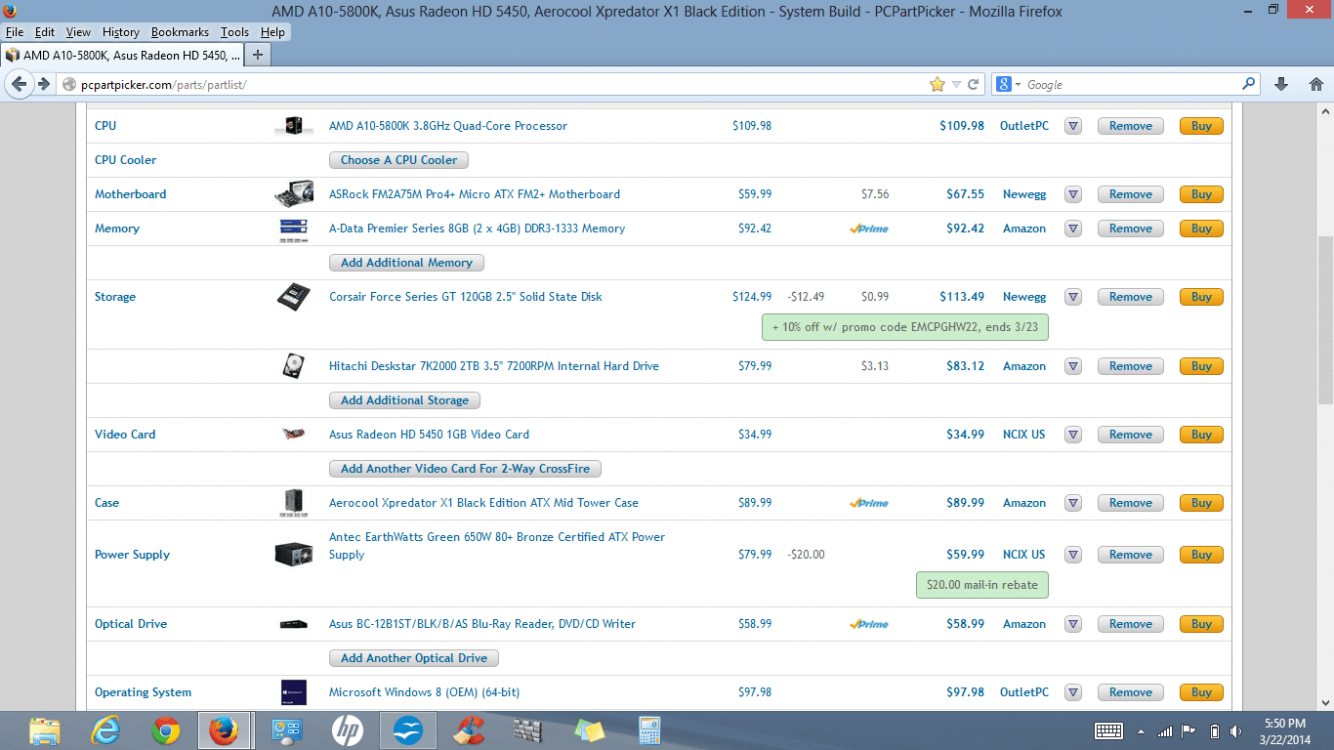The height and width of the screenshot is (750, 1334).
Task: Open the Bookmarks menu
Action: click(180, 32)
